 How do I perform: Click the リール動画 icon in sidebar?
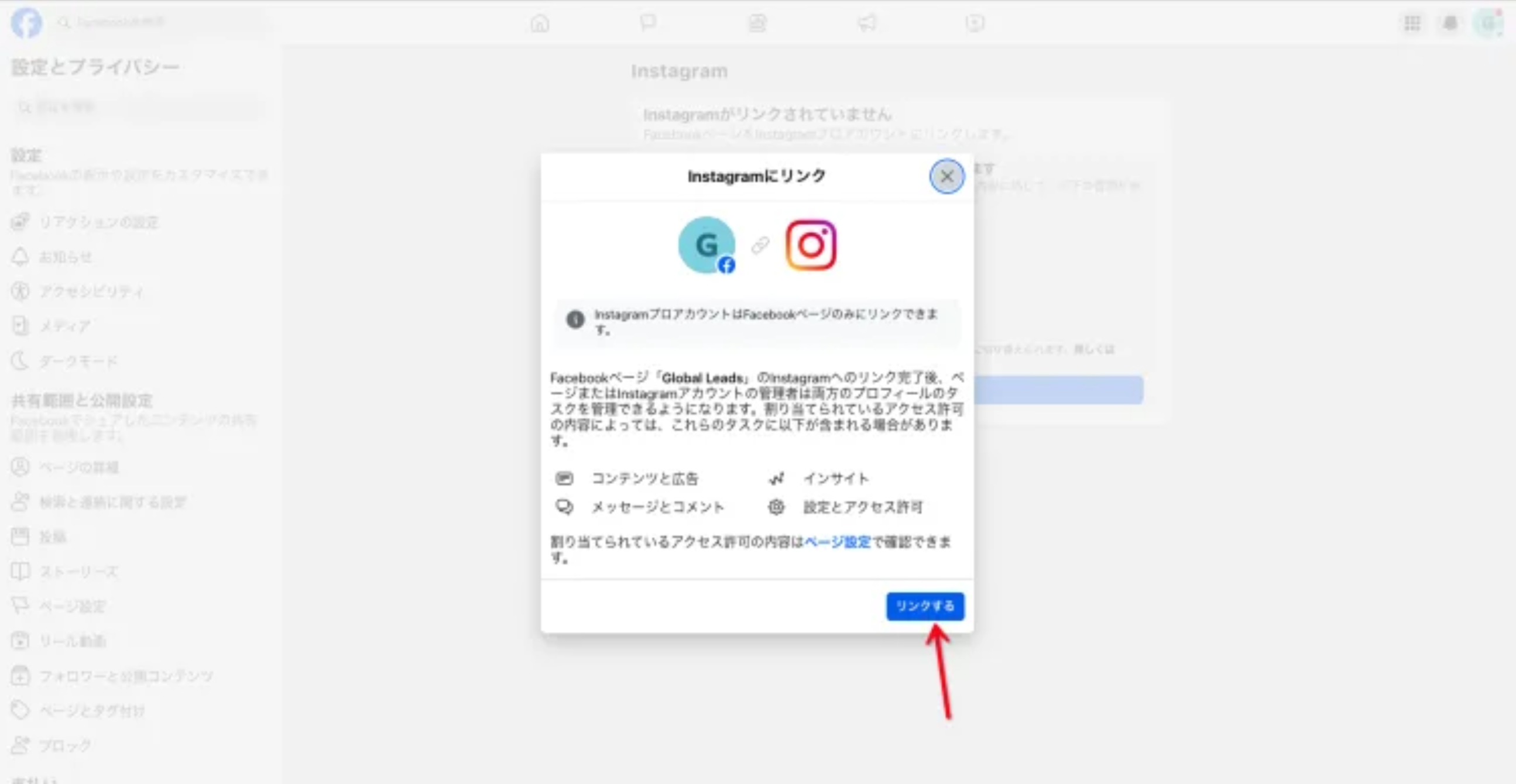point(20,641)
